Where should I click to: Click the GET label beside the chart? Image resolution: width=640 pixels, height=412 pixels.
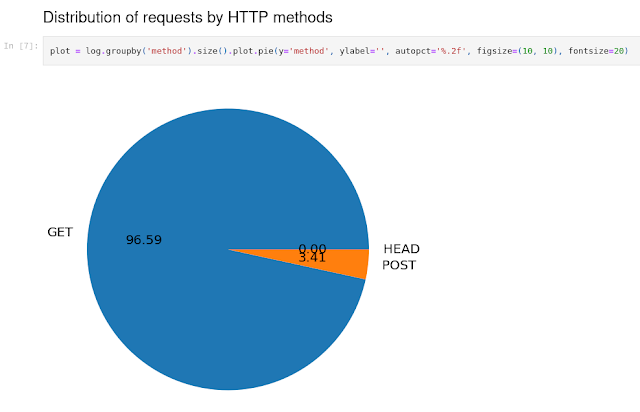pyautogui.click(x=60, y=232)
